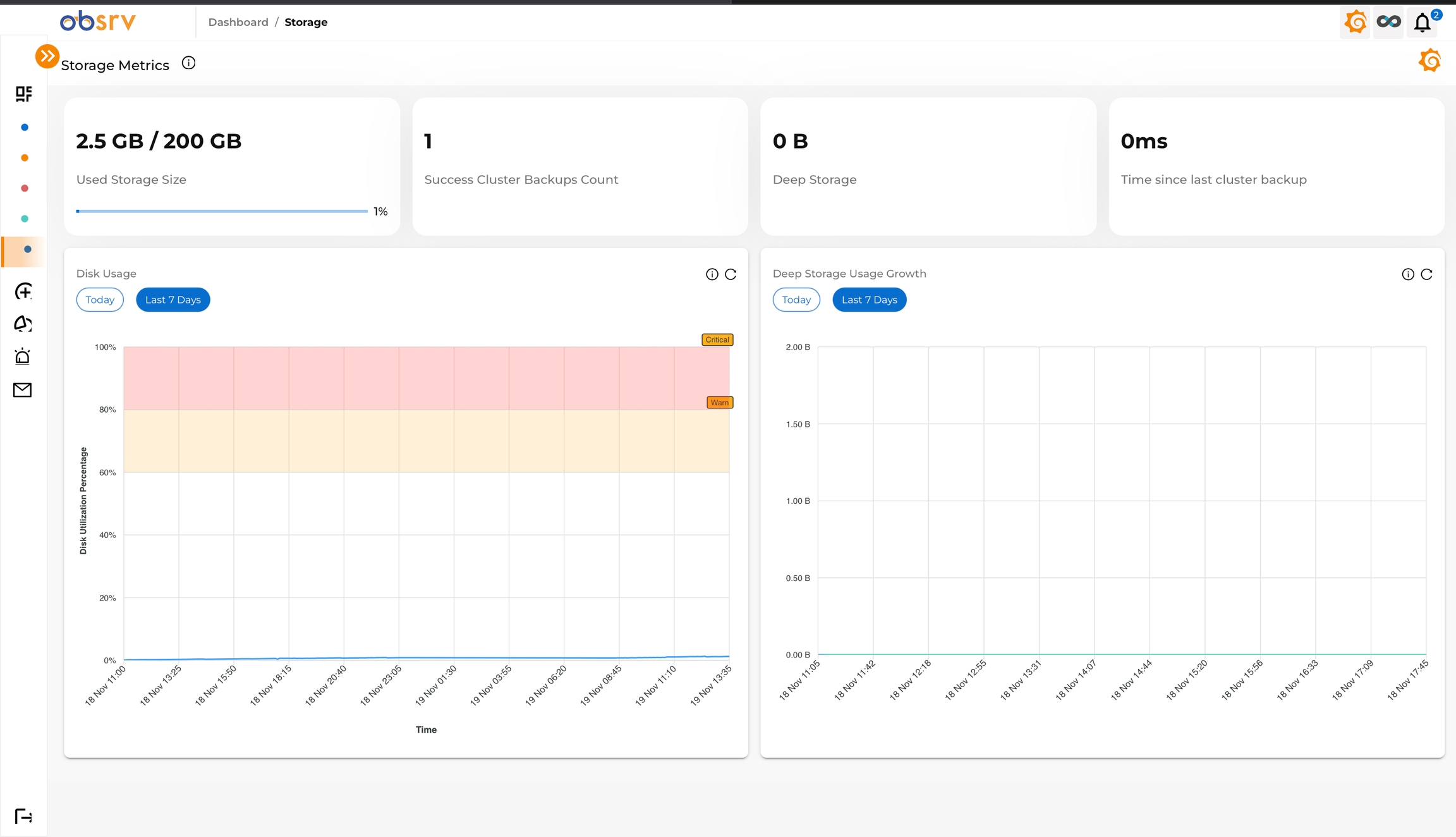Viewport: 1456px width, 837px height.
Task: Open the dashboard grid icon in sidebar
Action: point(23,94)
